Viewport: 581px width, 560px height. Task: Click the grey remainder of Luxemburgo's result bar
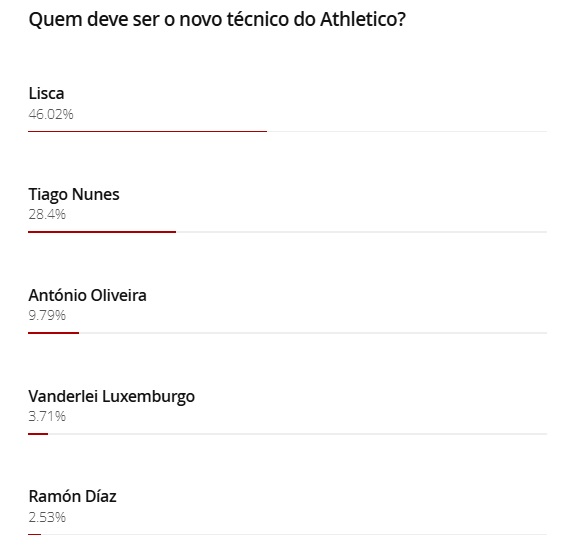[297, 434]
